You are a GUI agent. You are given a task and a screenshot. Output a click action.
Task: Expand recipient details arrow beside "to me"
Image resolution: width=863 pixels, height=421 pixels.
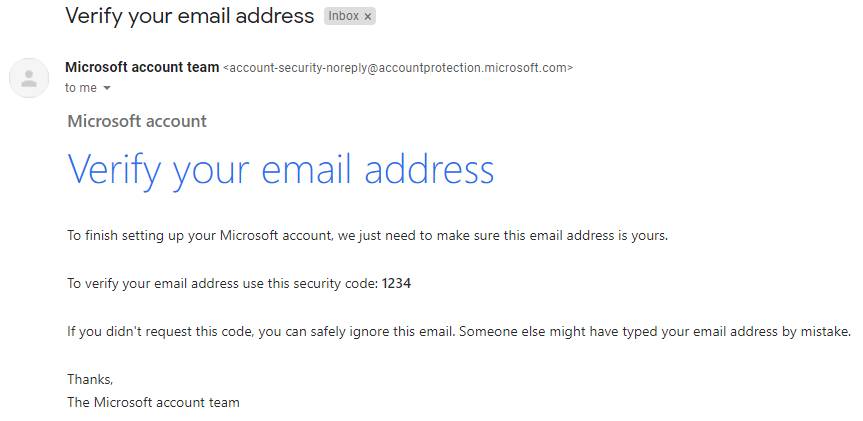pyautogui.click(x=107, y=88)
